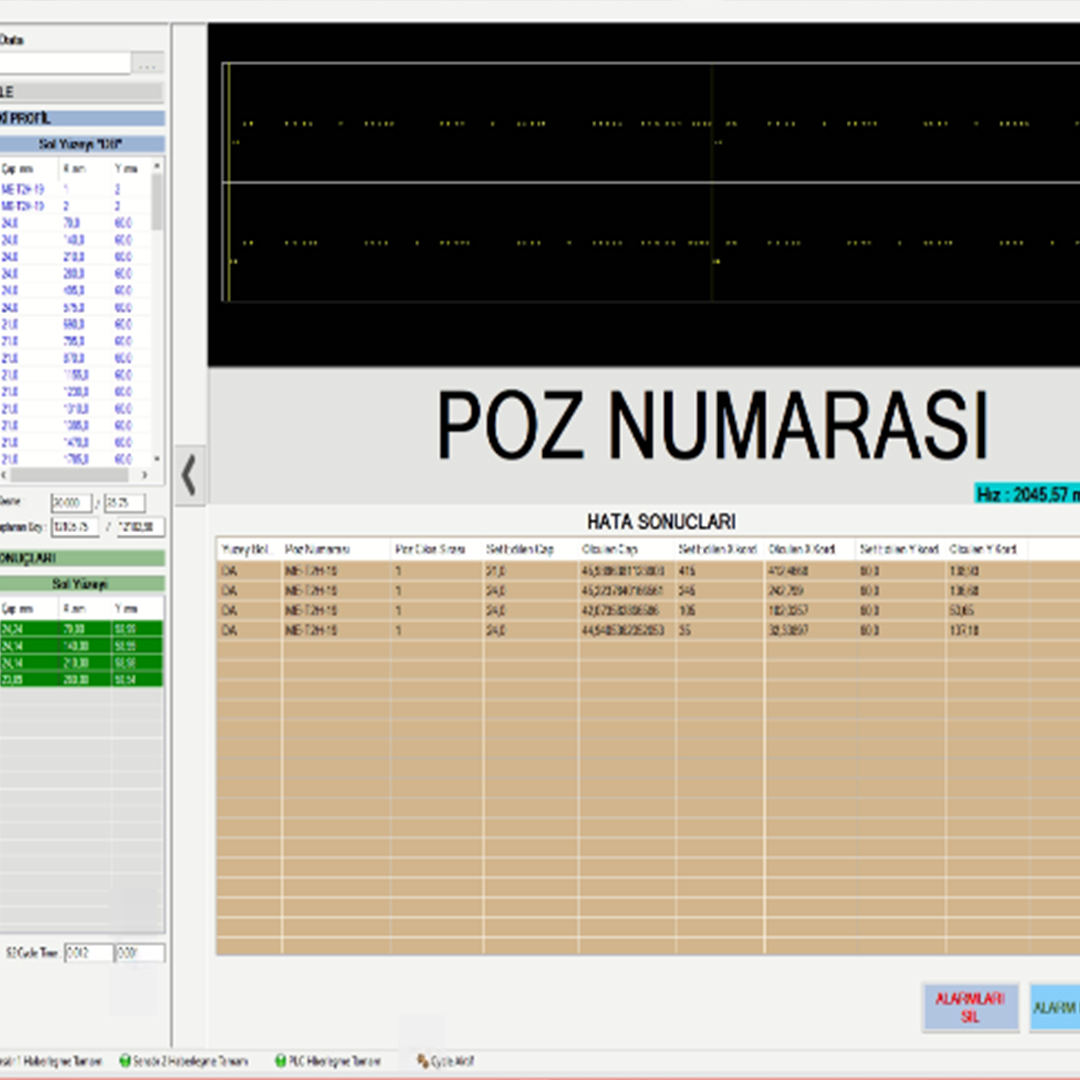Viewport: 1080px width, 1080px height.
Task: Click the right arrow of the horizontal scrollbar
Action: [x=144, y=475]
